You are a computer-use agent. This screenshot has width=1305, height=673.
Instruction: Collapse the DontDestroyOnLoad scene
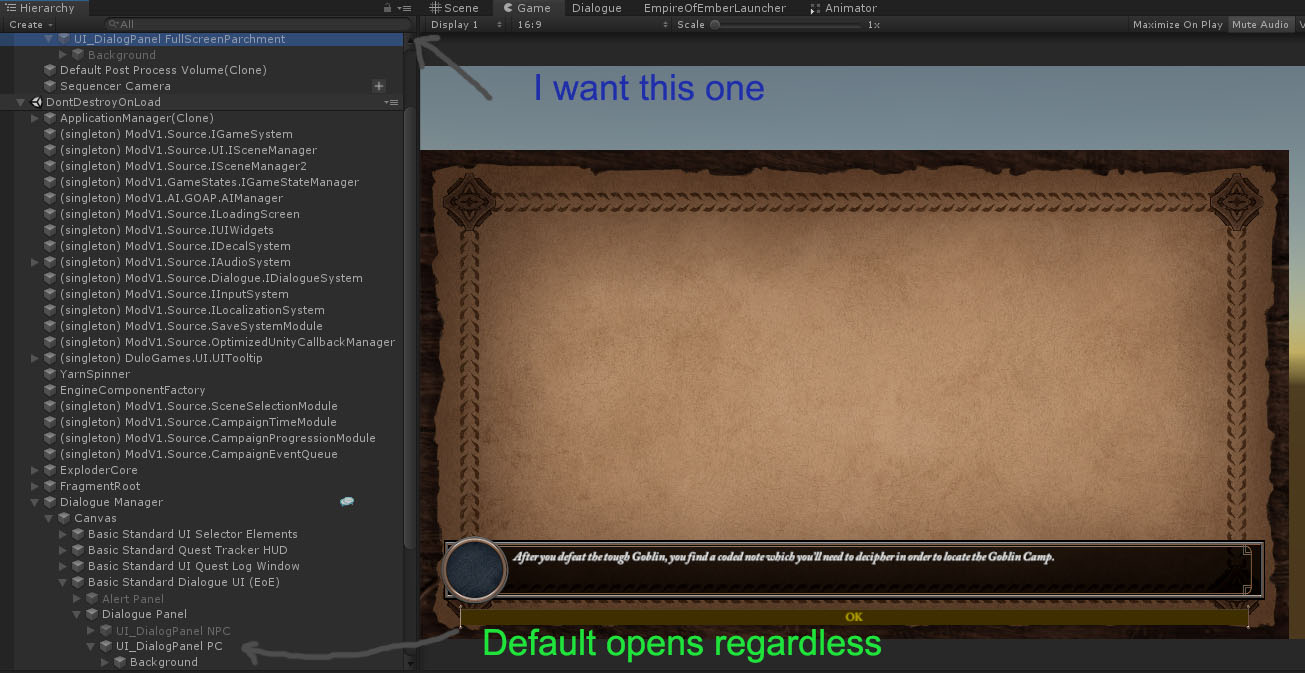coord(21,102)
